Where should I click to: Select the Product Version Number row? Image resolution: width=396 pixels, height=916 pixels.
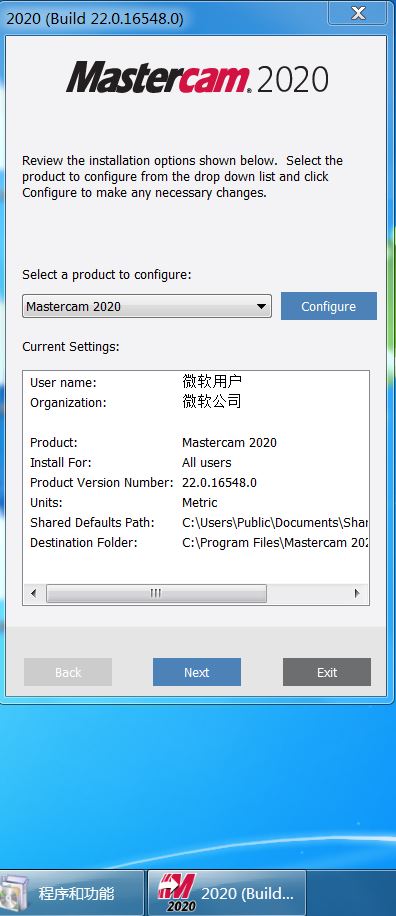pyautogui.click(x=196, y=483)
